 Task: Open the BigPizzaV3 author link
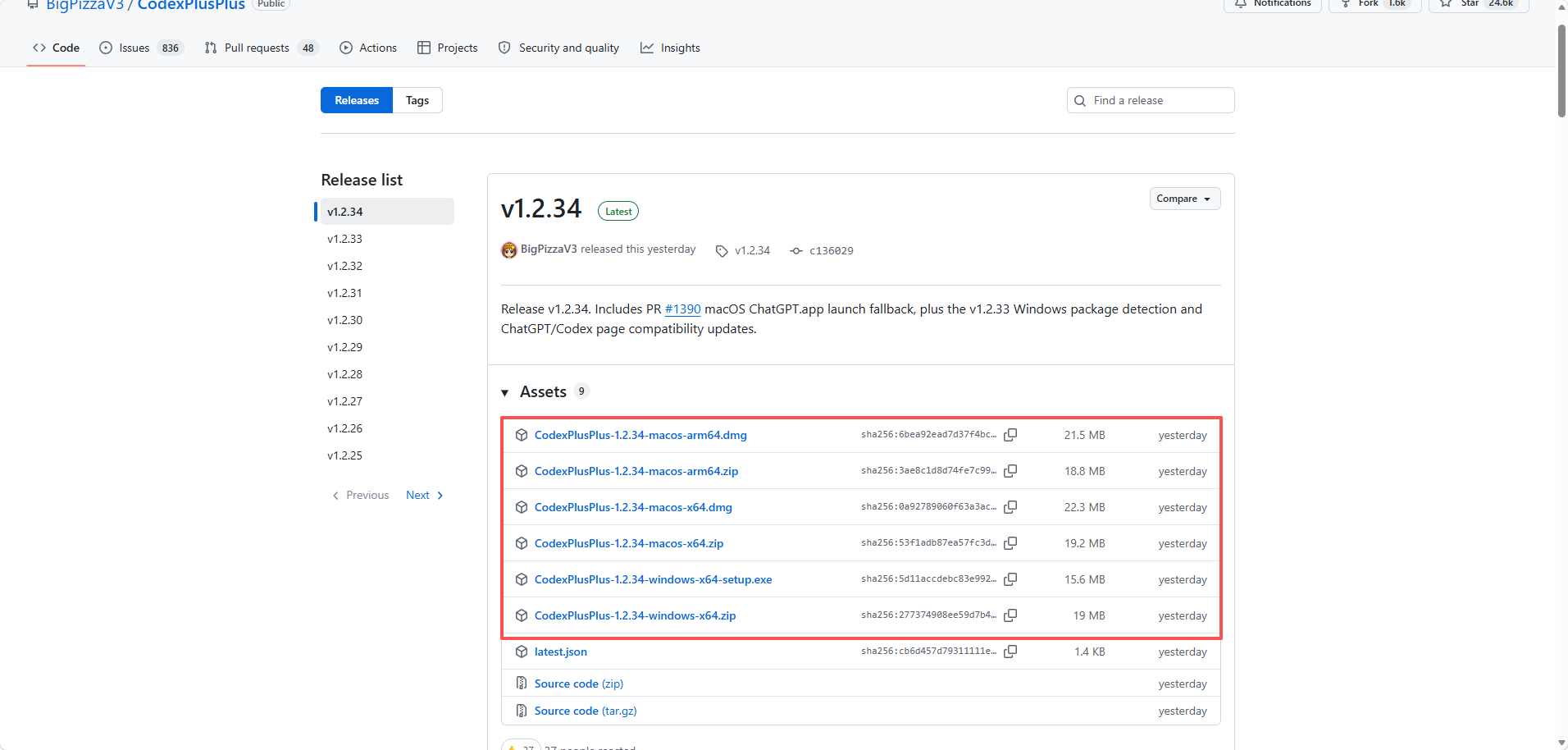tap(549, 249)
